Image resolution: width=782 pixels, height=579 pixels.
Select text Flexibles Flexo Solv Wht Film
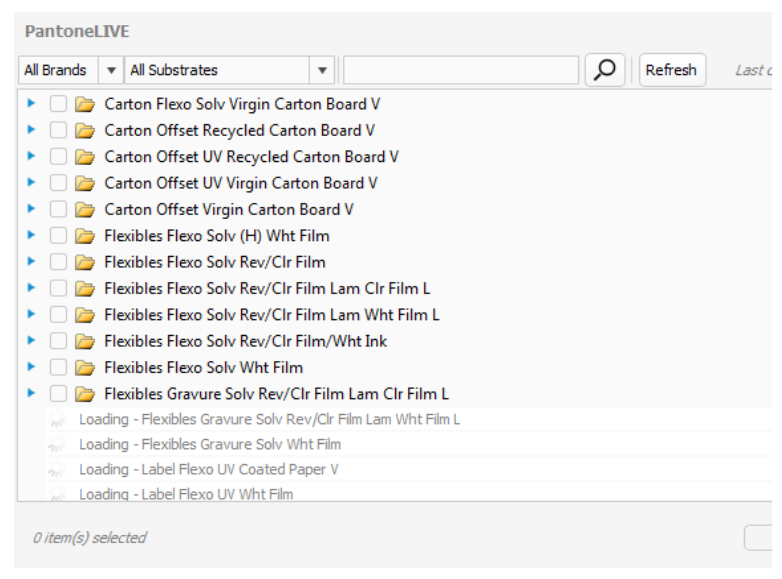pos(203,368)
